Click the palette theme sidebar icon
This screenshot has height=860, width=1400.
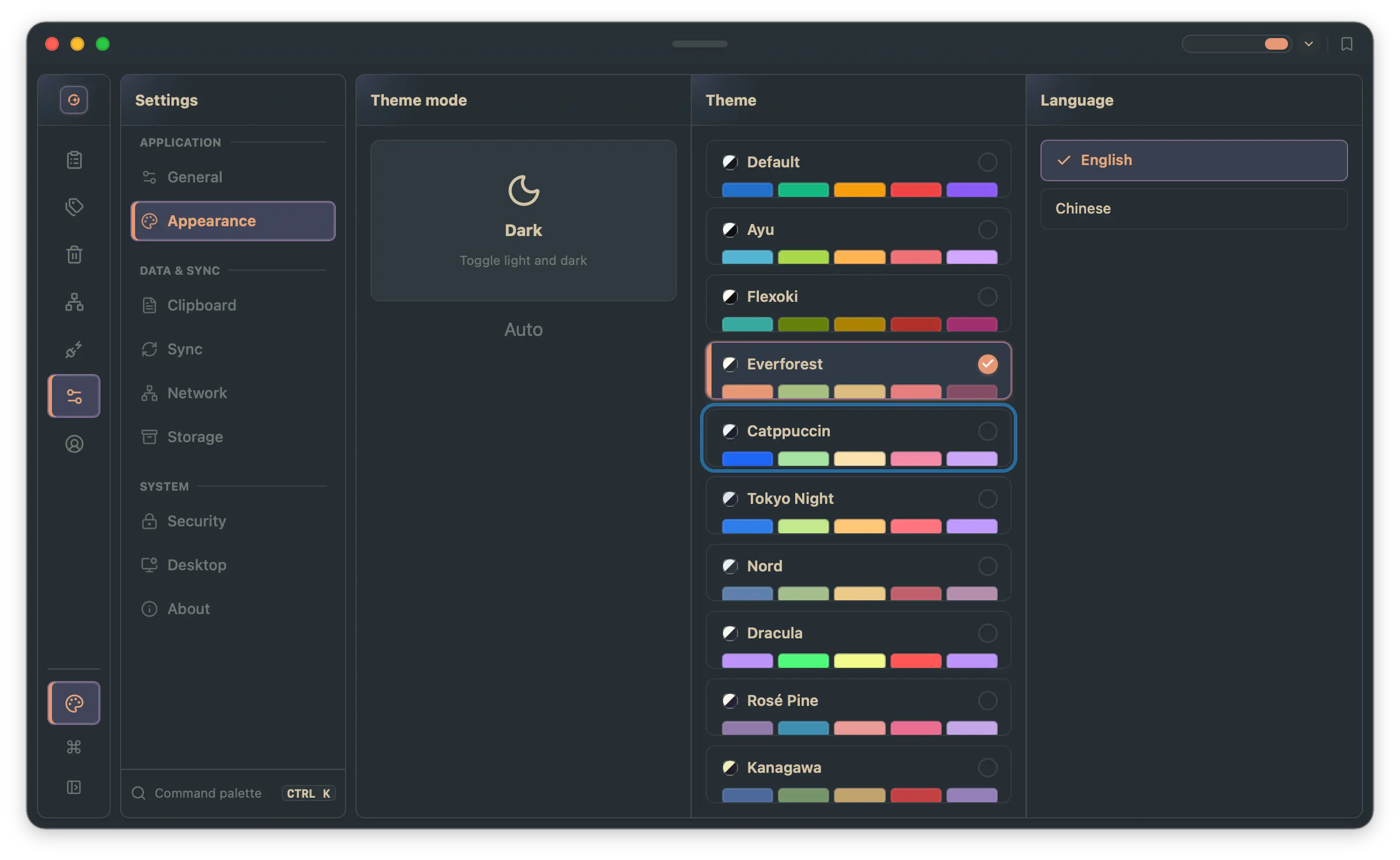click(x=74, y=703)
